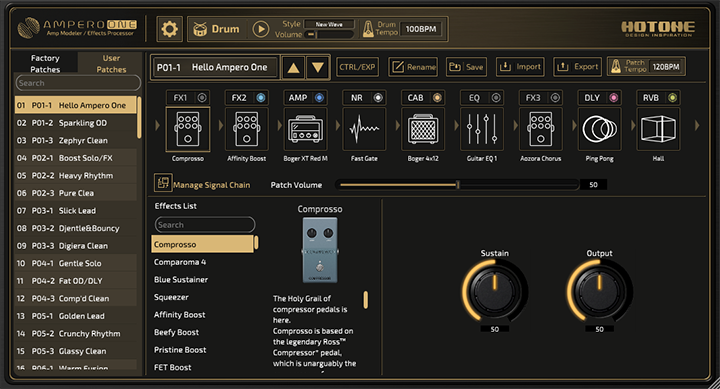Toggle the FX2 module on/off
Viewport: 720px width, 389px height.
260,97
